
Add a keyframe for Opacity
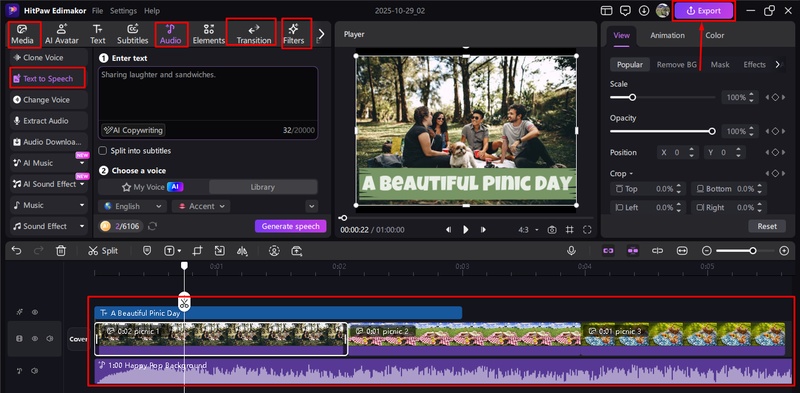pos(775,131)
